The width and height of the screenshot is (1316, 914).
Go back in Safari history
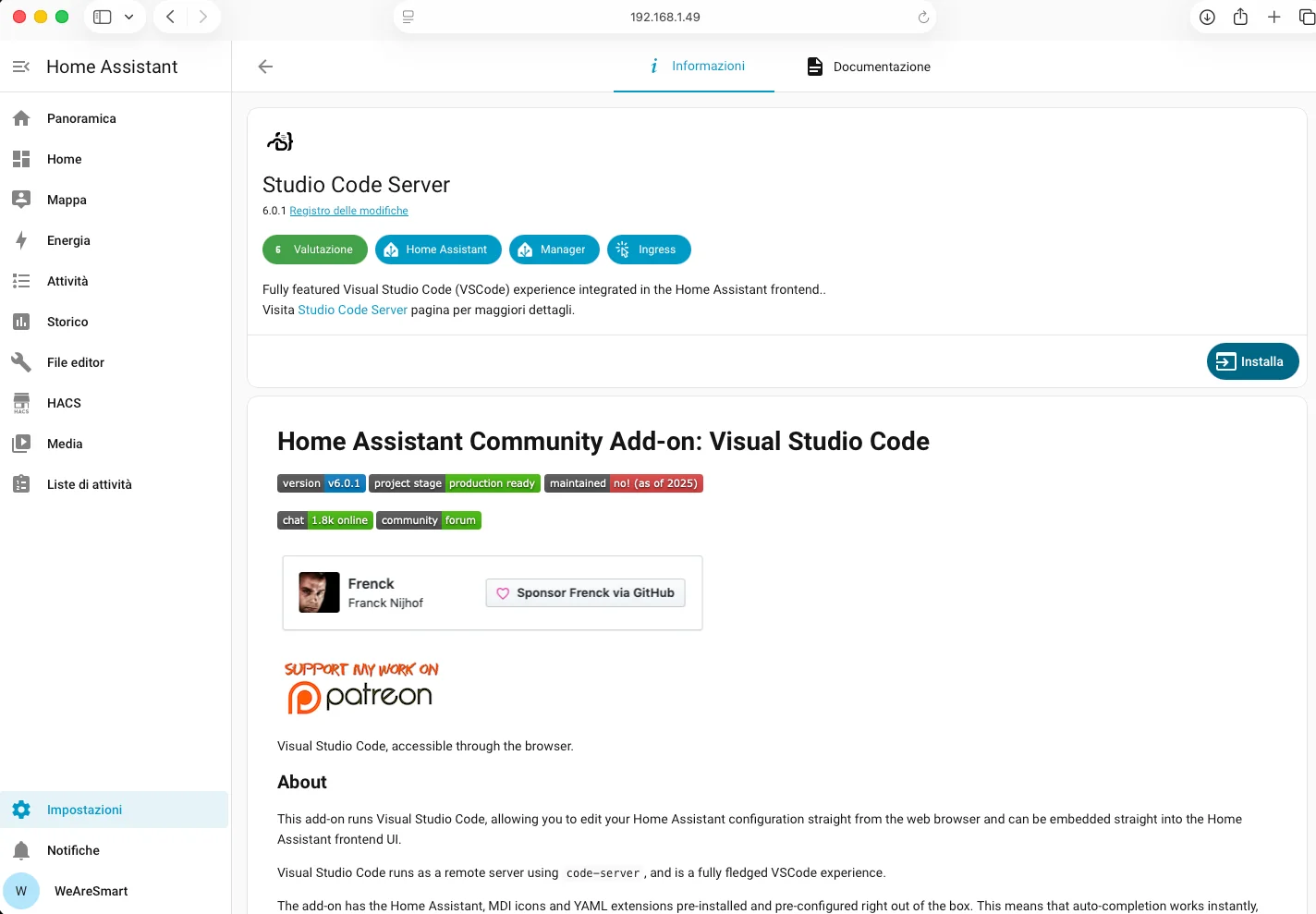(170, 17)
